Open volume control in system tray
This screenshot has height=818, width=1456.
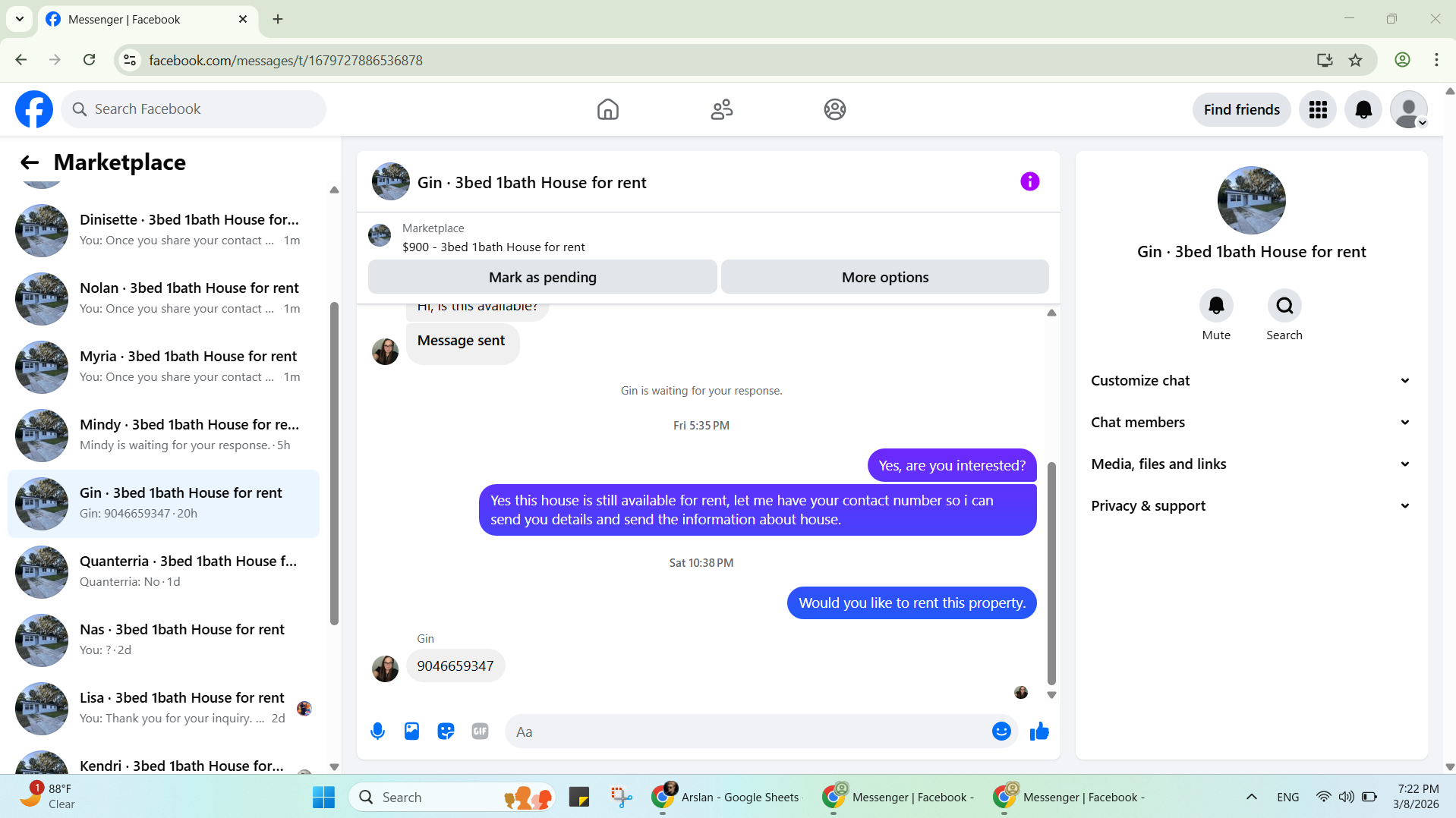pos(1346,797)
